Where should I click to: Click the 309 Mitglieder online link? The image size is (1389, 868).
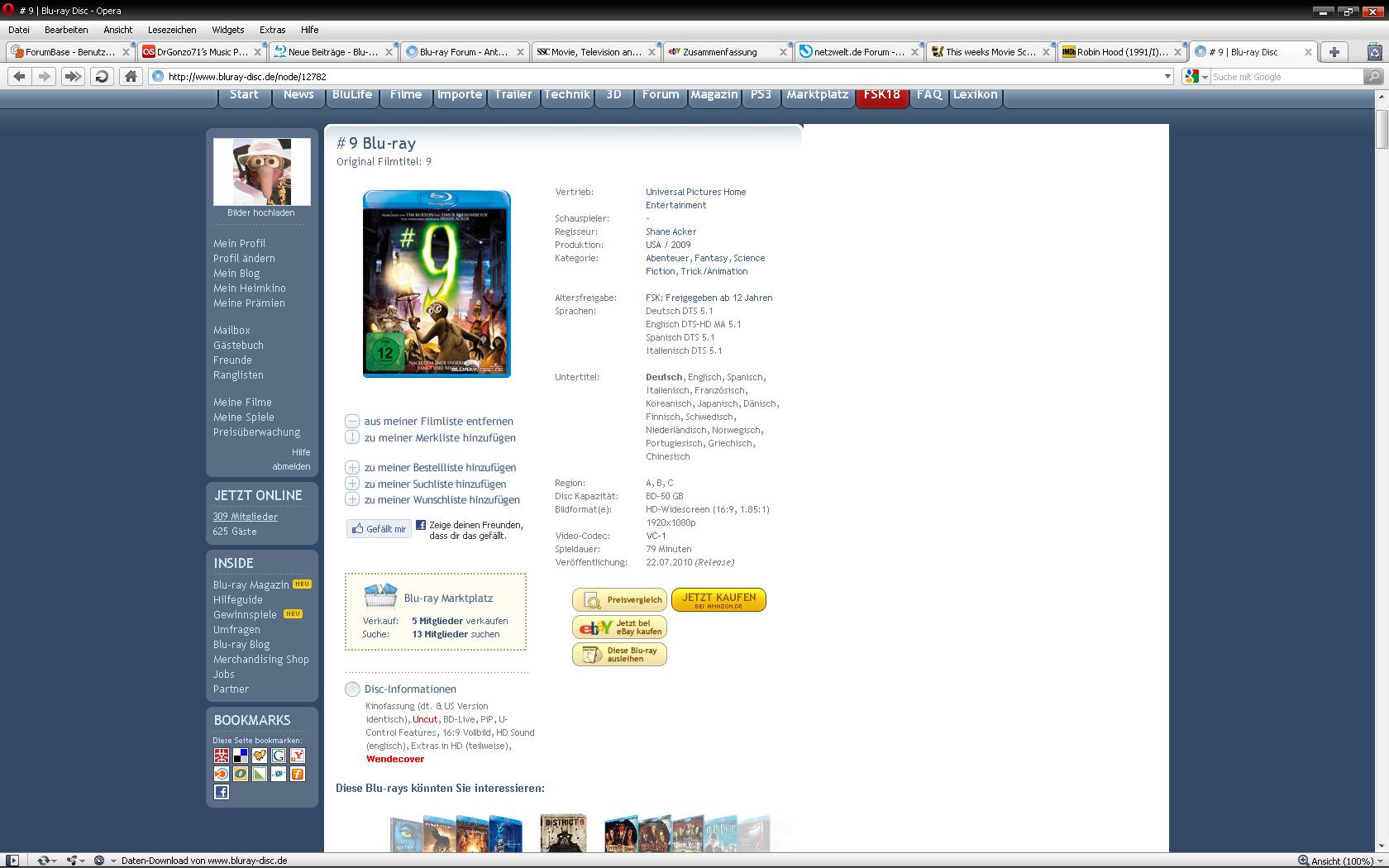(246, 517)
